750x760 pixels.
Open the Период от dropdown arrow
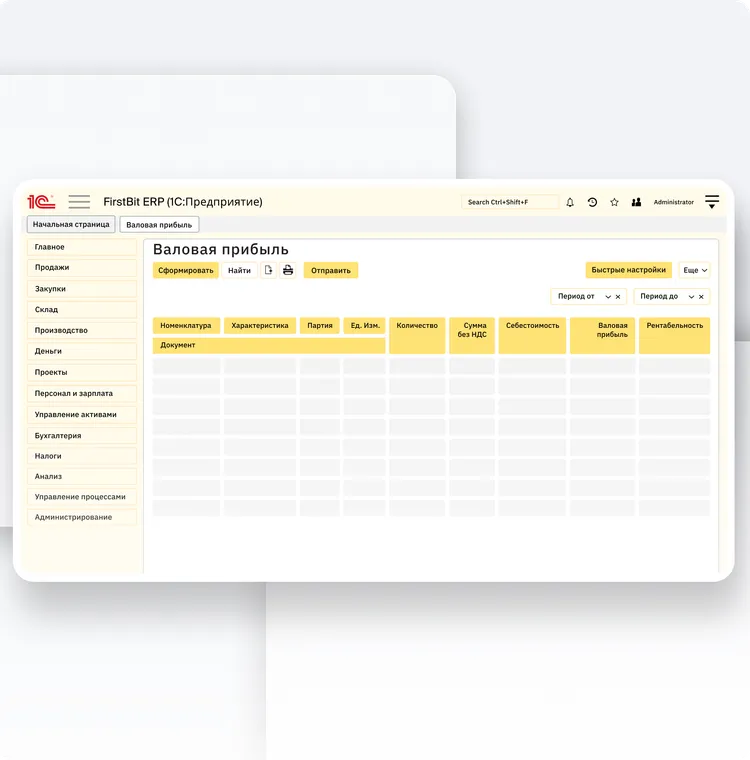(607, 297)
